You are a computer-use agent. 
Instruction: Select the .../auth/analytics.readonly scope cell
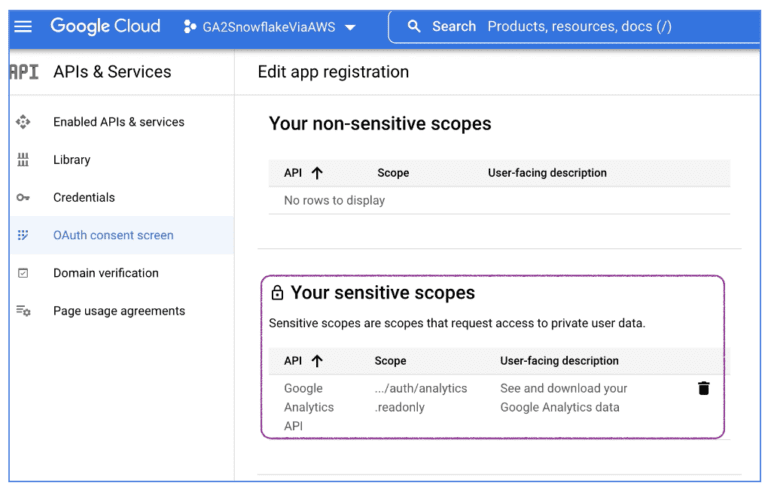421,398
